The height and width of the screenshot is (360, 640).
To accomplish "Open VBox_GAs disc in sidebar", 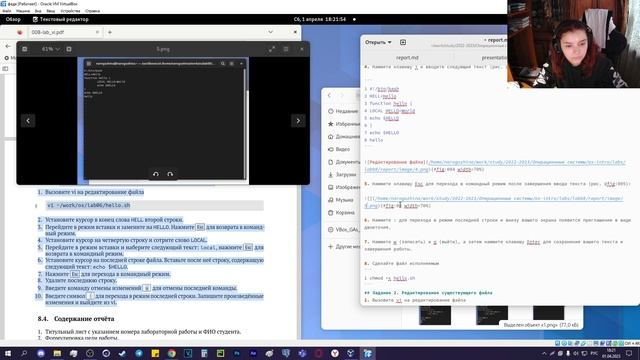I will coord(343,229).
